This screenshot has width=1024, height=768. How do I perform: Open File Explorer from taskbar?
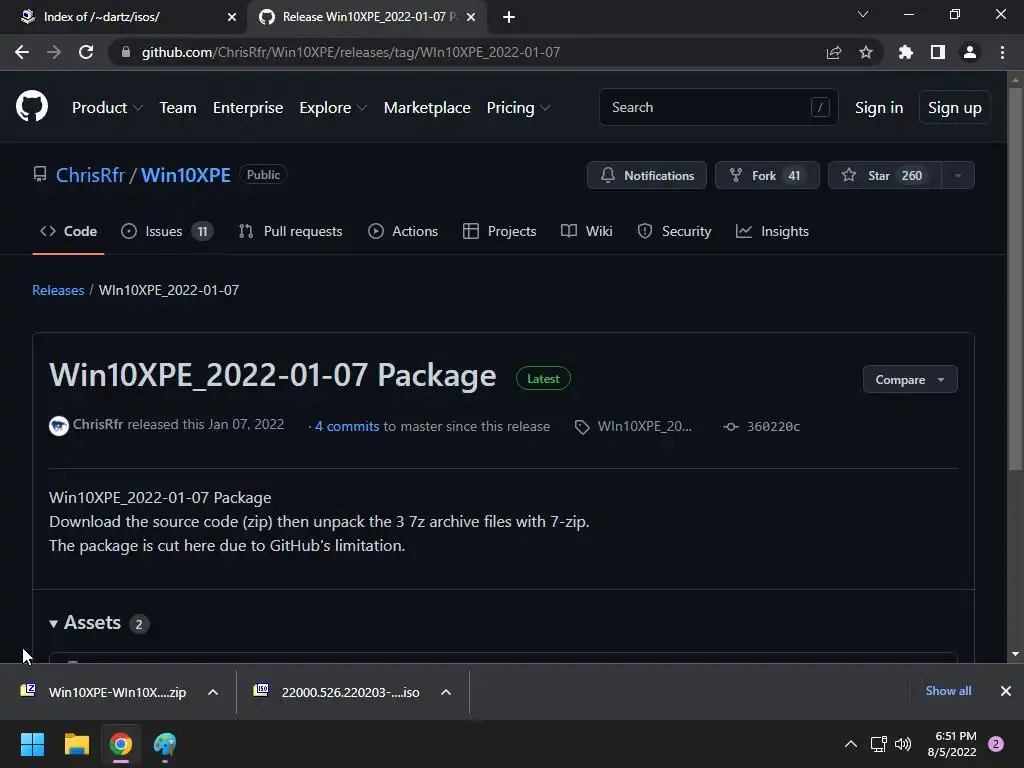76,744
